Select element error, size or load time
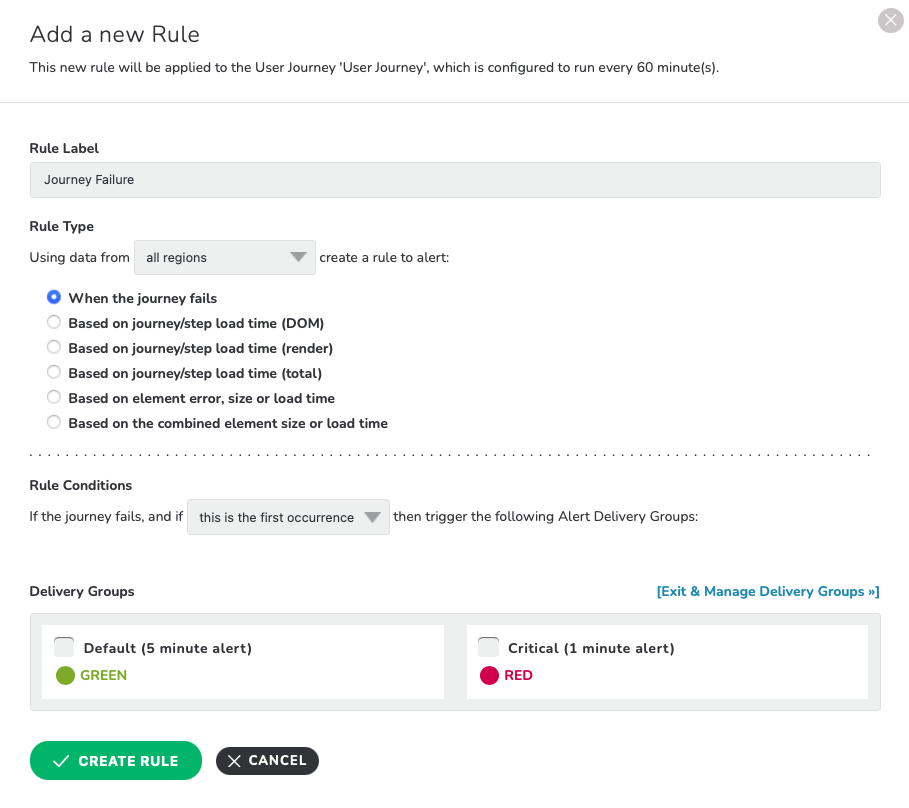This screenshot has height=808, width=909. tap(54, 397)
